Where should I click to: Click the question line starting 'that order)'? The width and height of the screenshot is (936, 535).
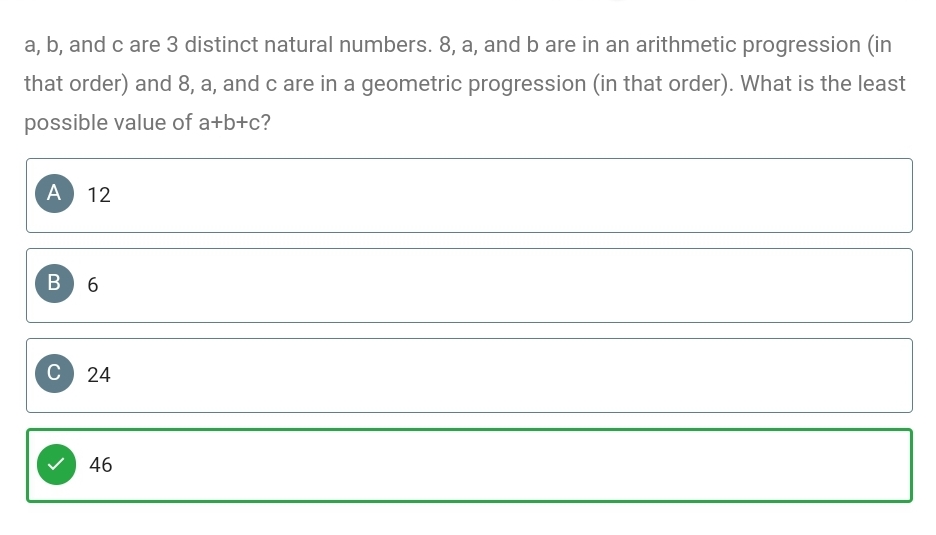pyautogui.click(x=465, y=84)
